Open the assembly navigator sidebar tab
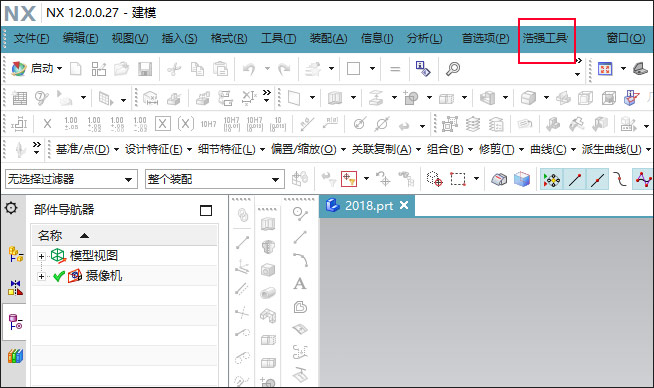The image size is (654, 388). [15, 254]
